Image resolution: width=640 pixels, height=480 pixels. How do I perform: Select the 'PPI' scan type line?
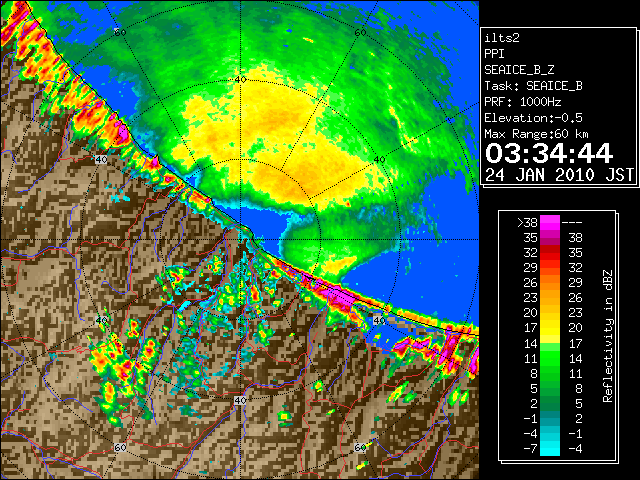494,54
